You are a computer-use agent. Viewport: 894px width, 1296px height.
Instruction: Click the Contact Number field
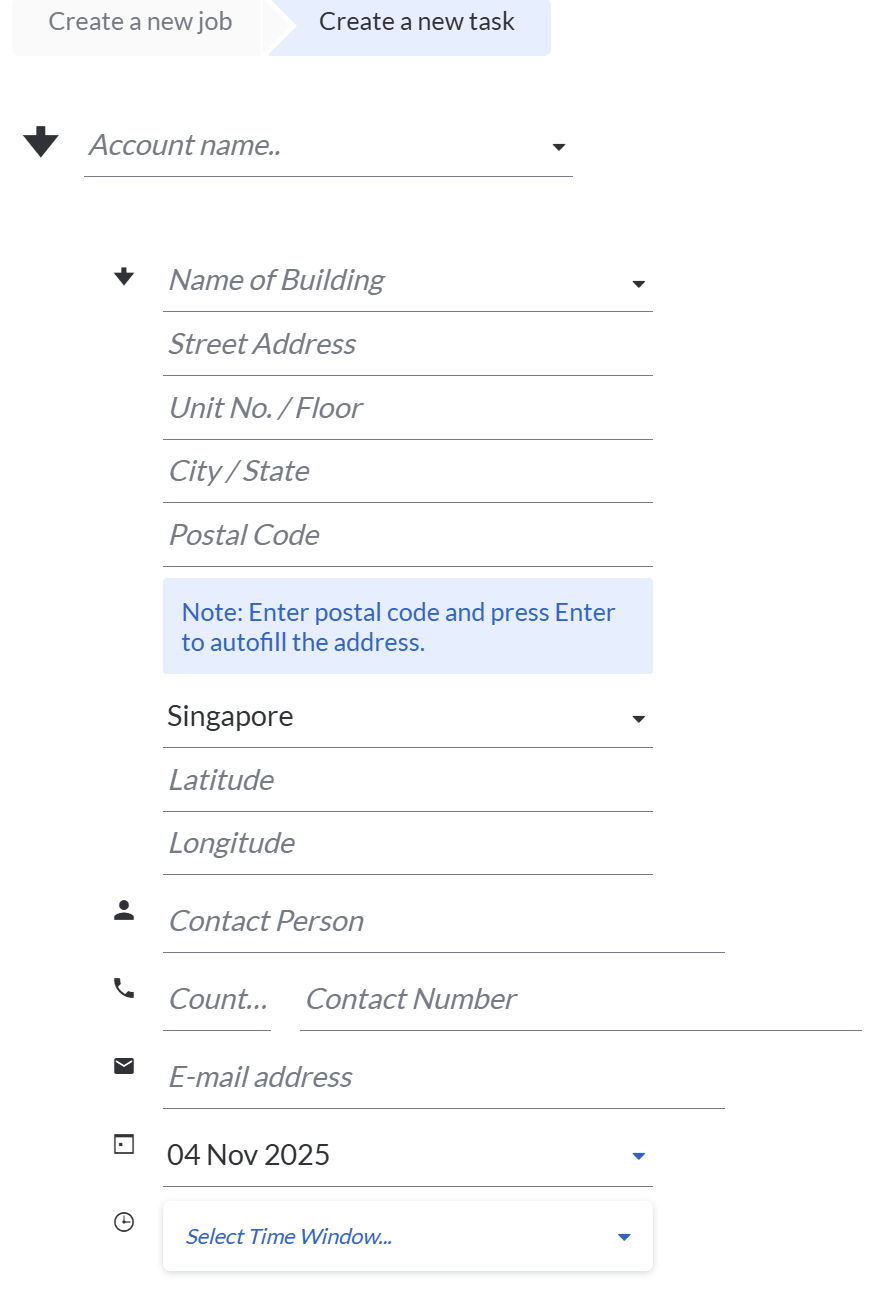coord(580,999)
